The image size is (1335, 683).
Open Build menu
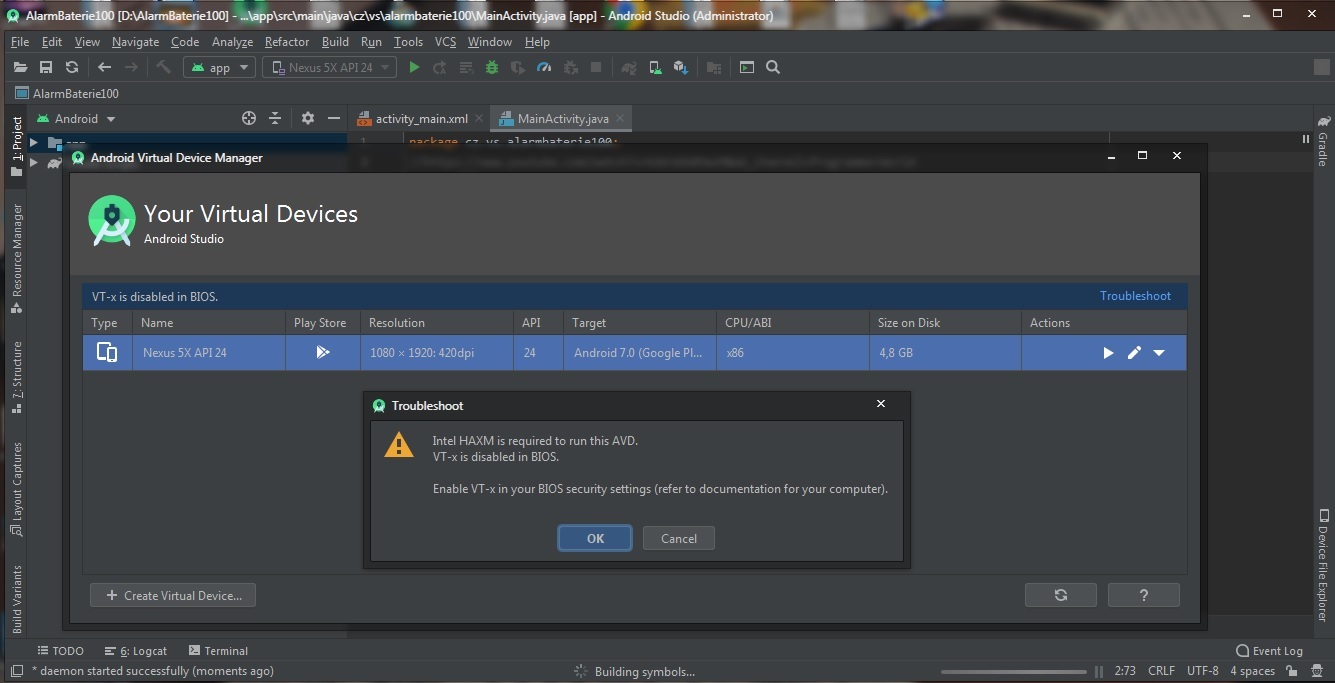(335, 42)
